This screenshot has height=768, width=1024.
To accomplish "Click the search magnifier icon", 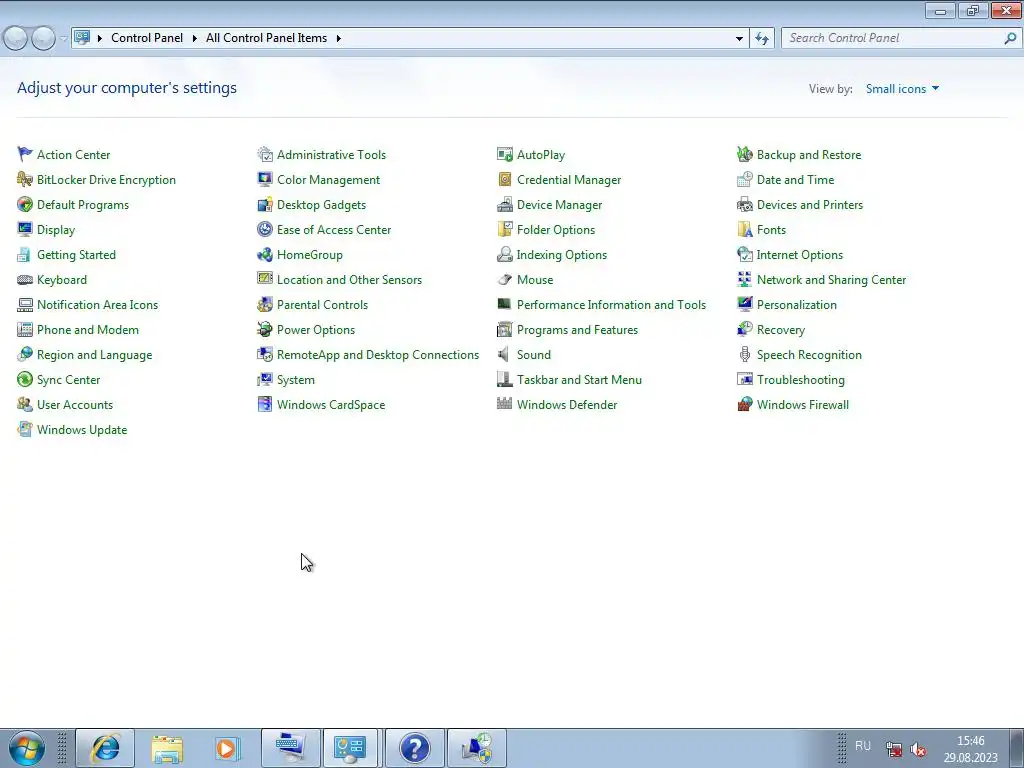I will (x=1010, y=39).
